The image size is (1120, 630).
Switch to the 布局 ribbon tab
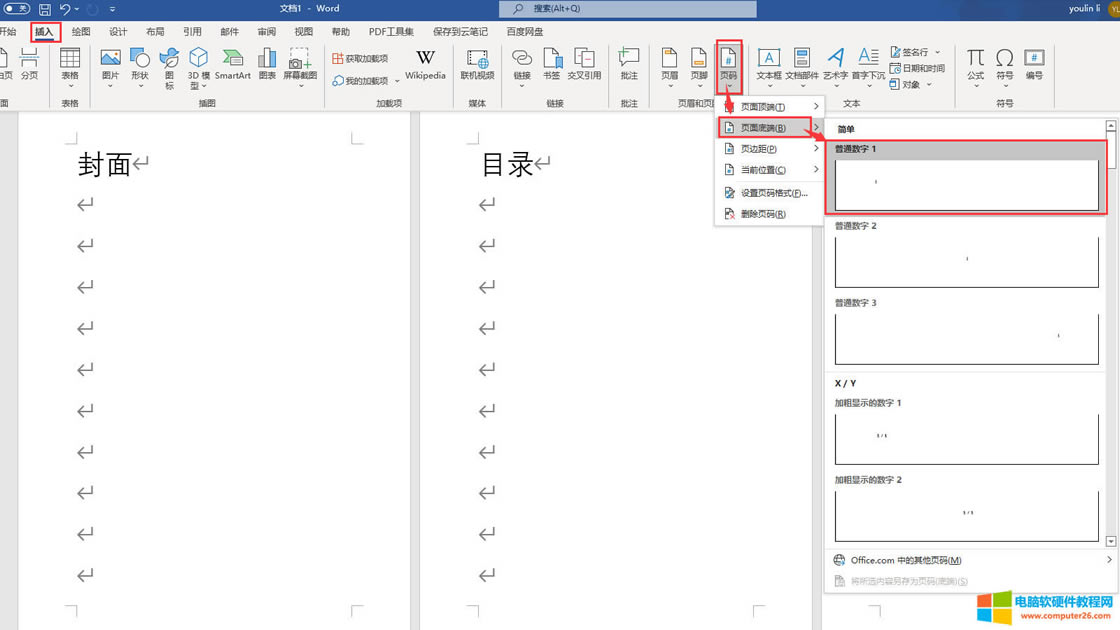pos(155,32)
